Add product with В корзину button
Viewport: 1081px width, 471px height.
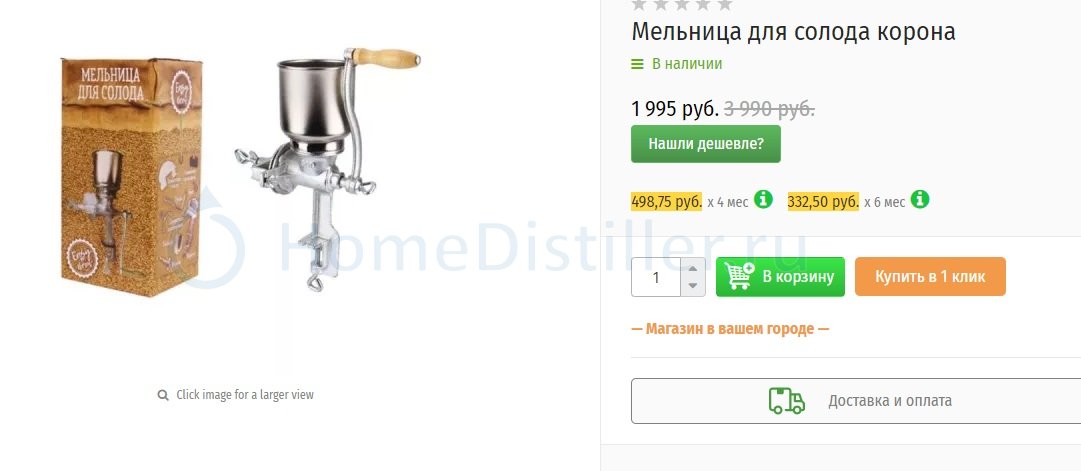(780, 277)
